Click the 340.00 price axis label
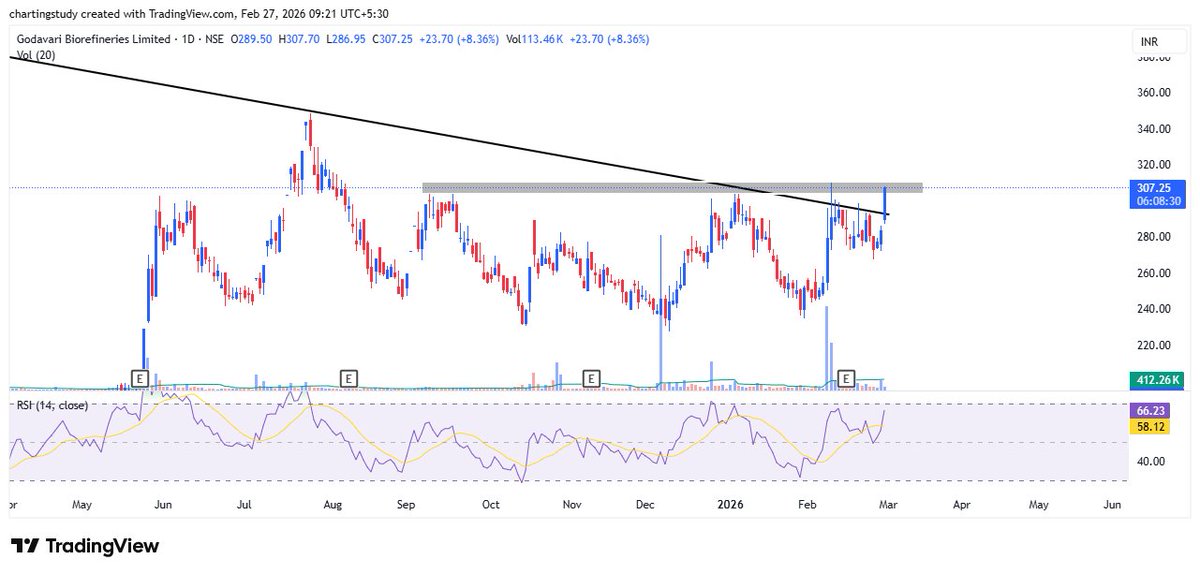 coord(1153,129)
